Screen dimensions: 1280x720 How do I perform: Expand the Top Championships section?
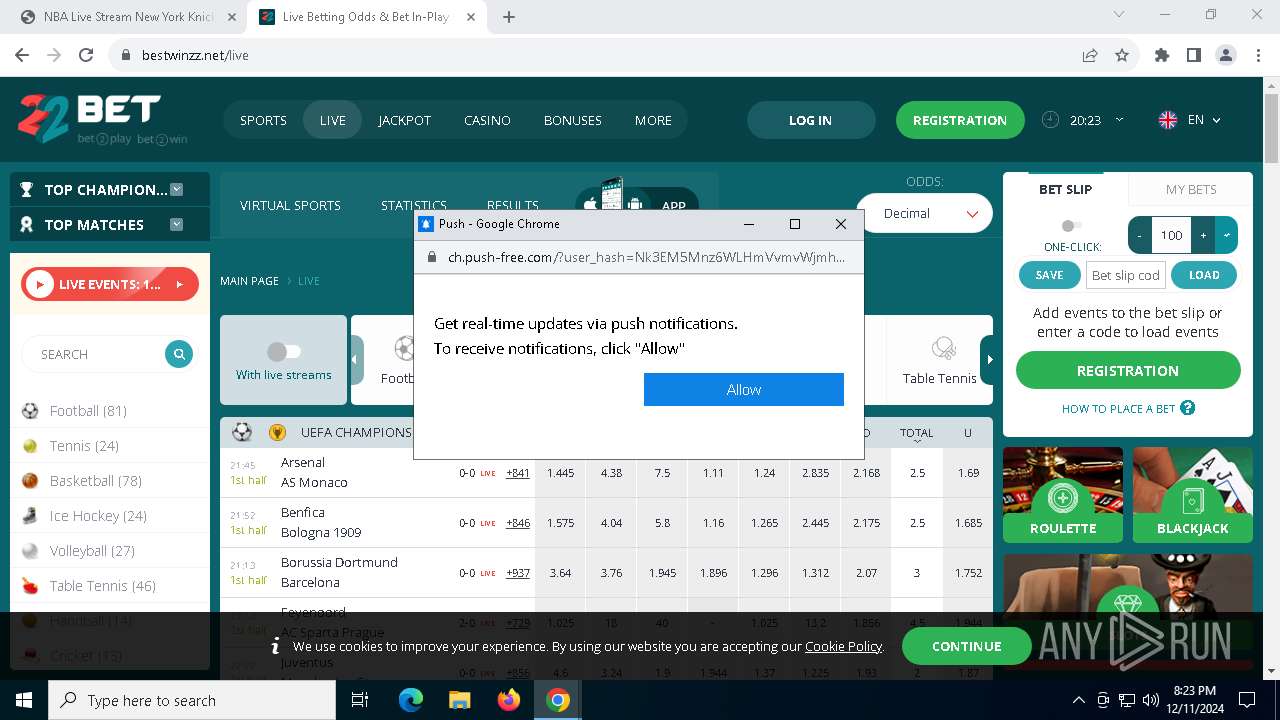click(x=177, y=190)
